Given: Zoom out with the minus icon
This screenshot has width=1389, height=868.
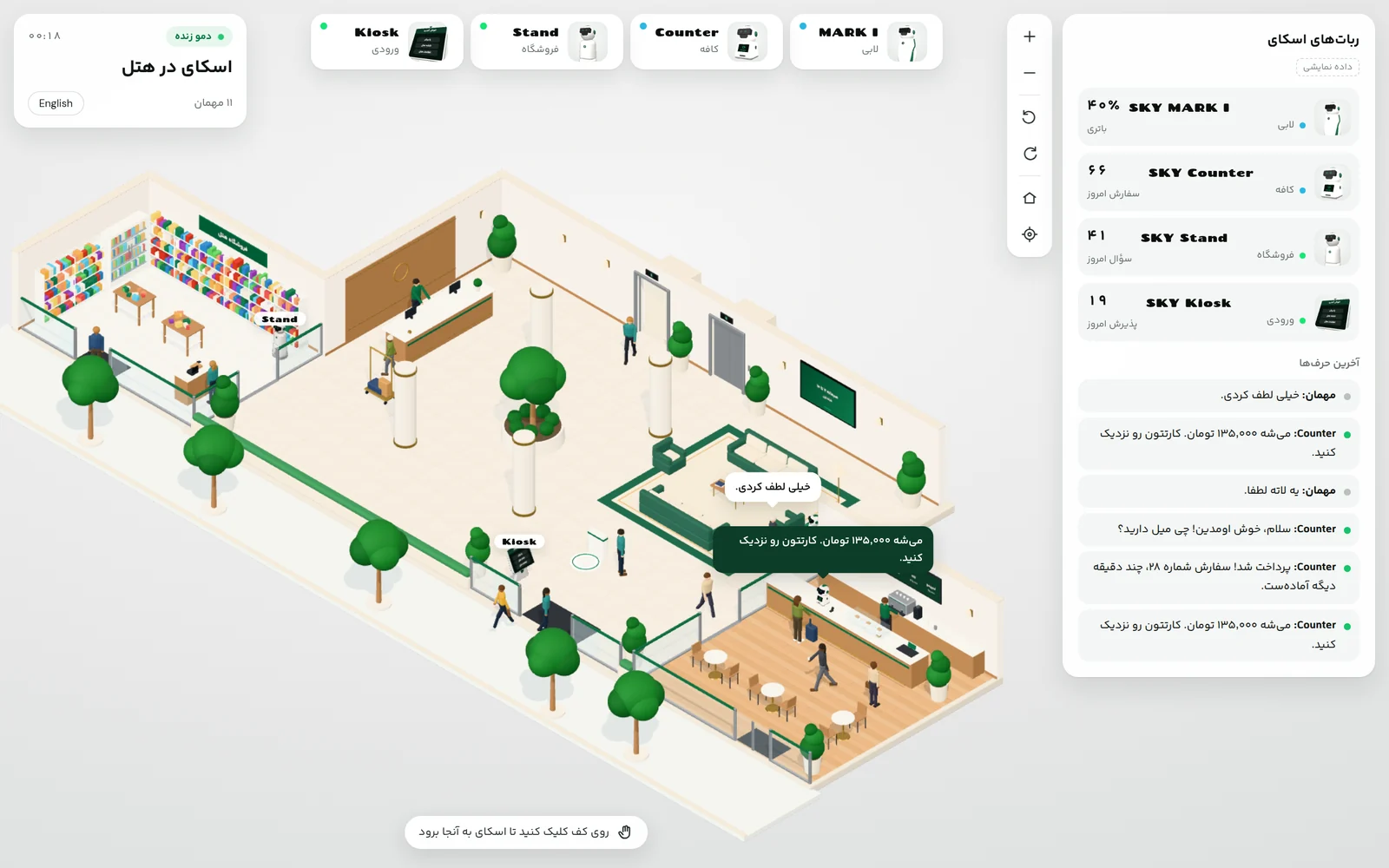Looking at the screenshot, I should pos(1030,73).
